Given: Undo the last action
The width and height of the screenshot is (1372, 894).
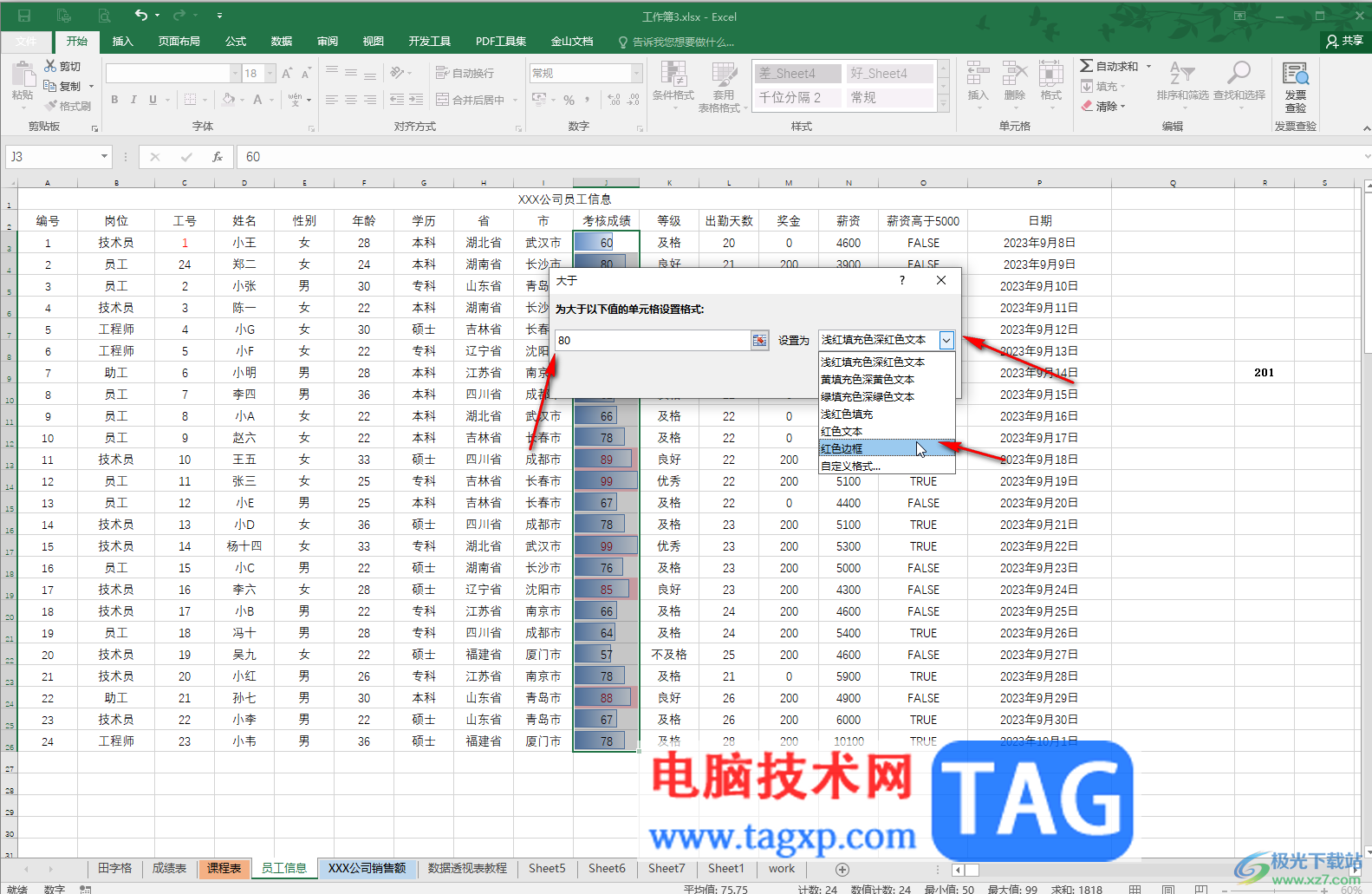Looking at the screenshot, I should tap(141, 15).
